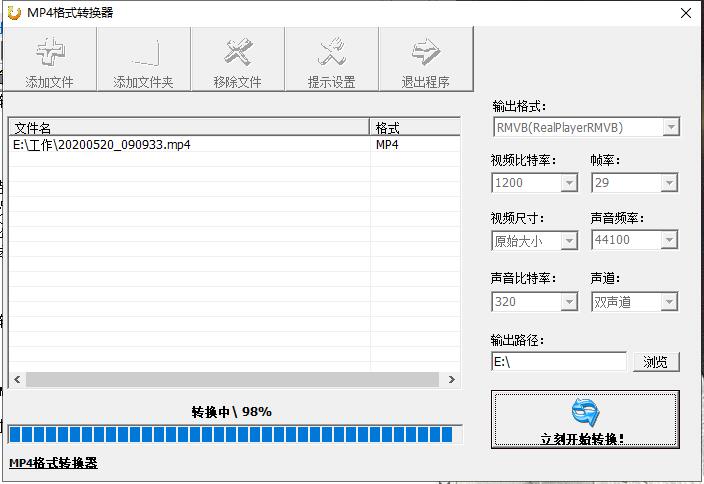Viewport: 704px width, 484px height.
Task: Close the MP4格式转换器 window
Action: point(686,13)
